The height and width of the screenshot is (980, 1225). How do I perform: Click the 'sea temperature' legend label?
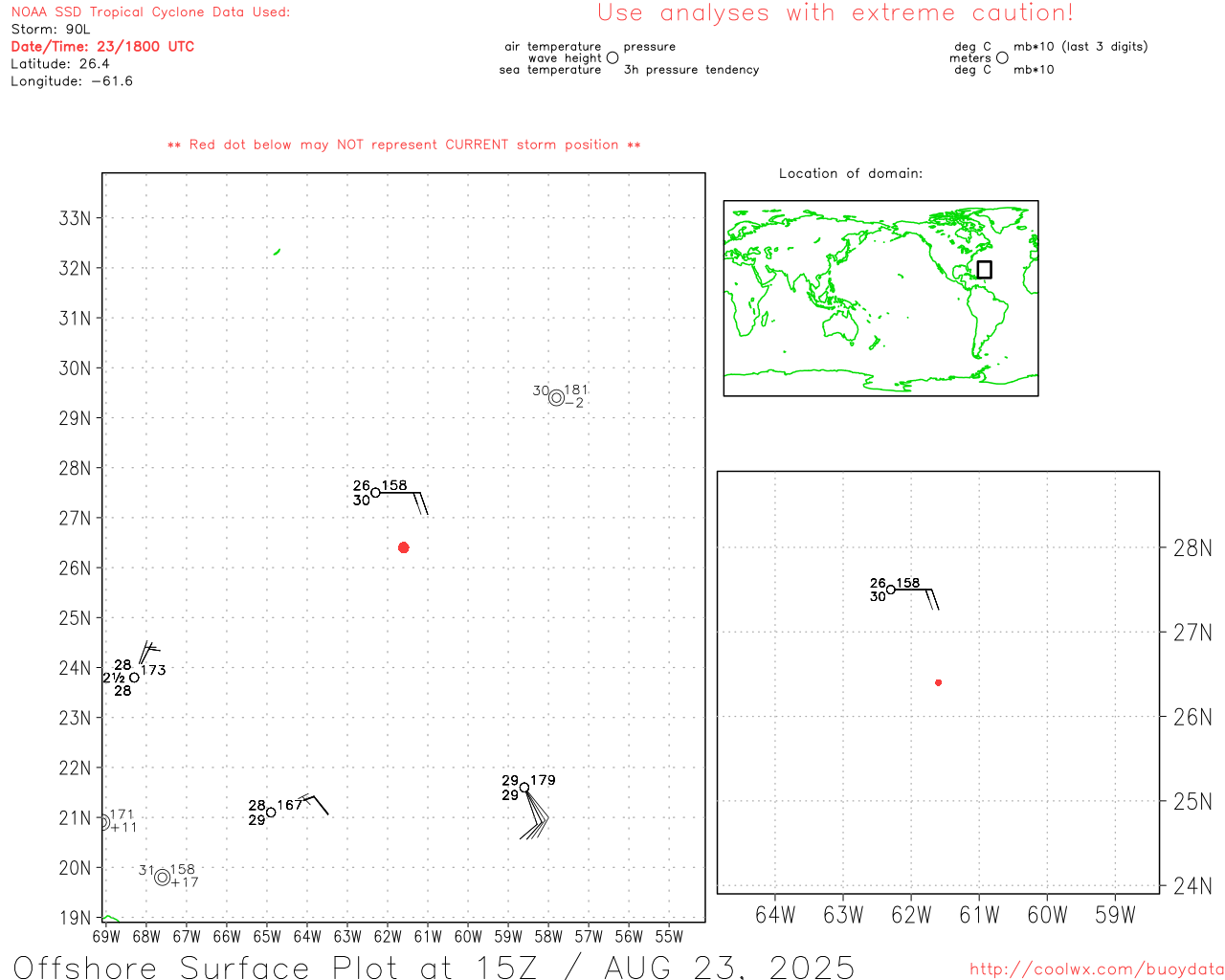(550, 70)
